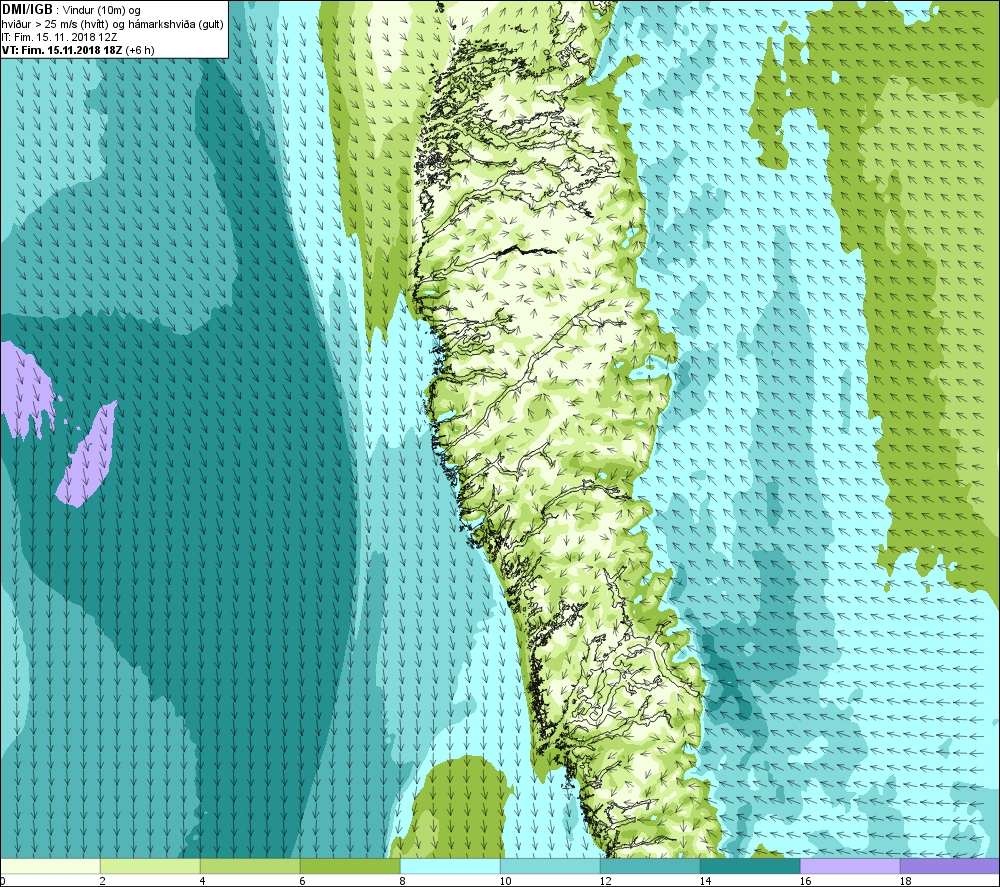This screenshot has height=887, width=1000.
Task: Click the dark teal 14–16 m/s legend swatch
Action: [750, 866]
